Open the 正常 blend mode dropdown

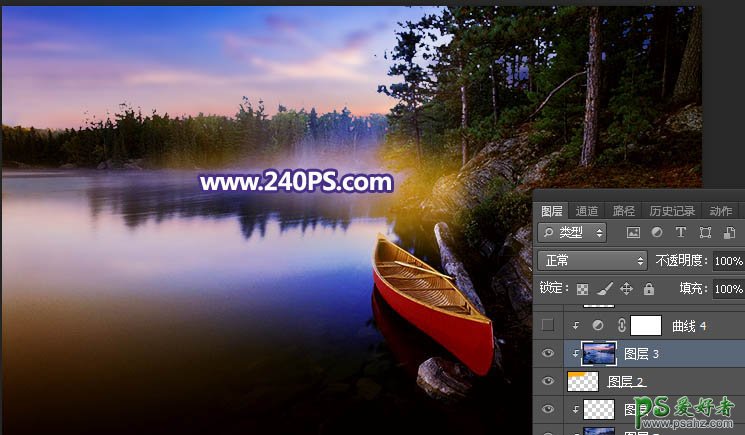pos(593,260)
